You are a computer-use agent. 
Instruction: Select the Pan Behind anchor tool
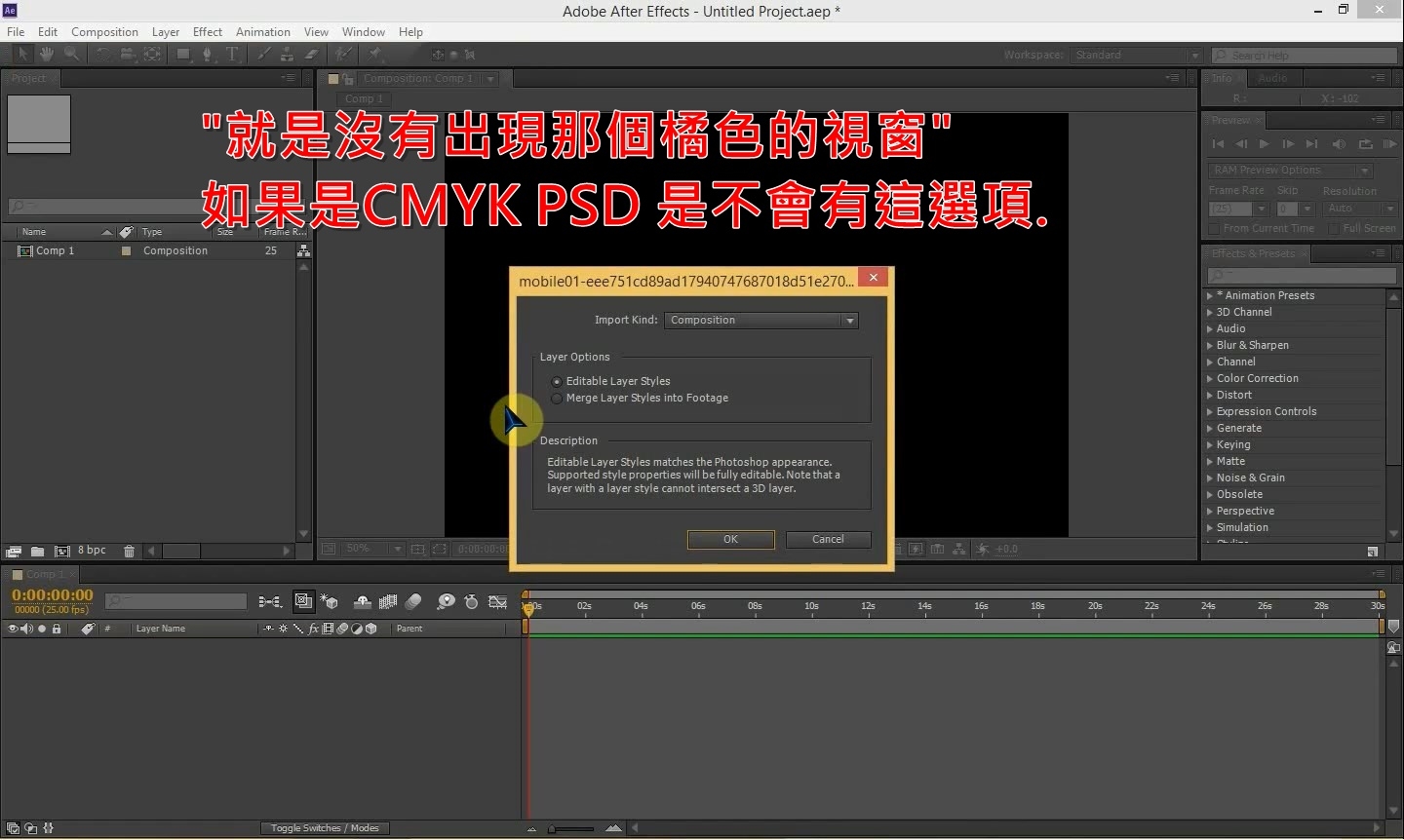point(152,55)
